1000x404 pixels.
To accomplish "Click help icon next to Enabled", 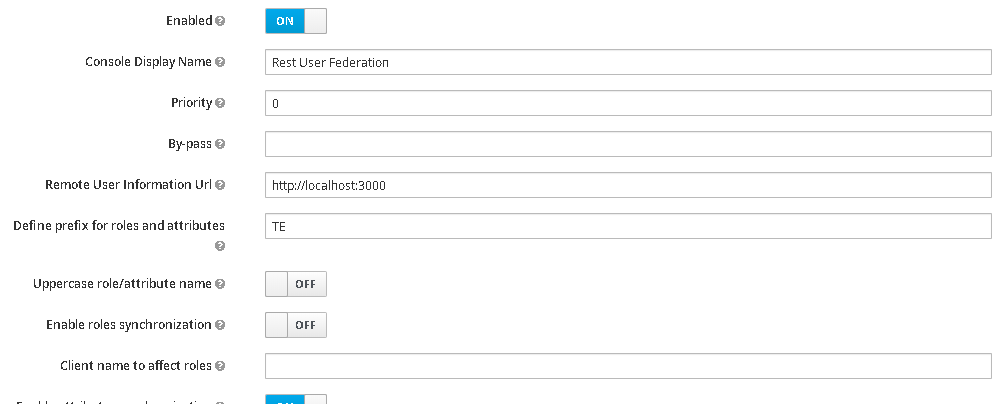I will point(220,21).
